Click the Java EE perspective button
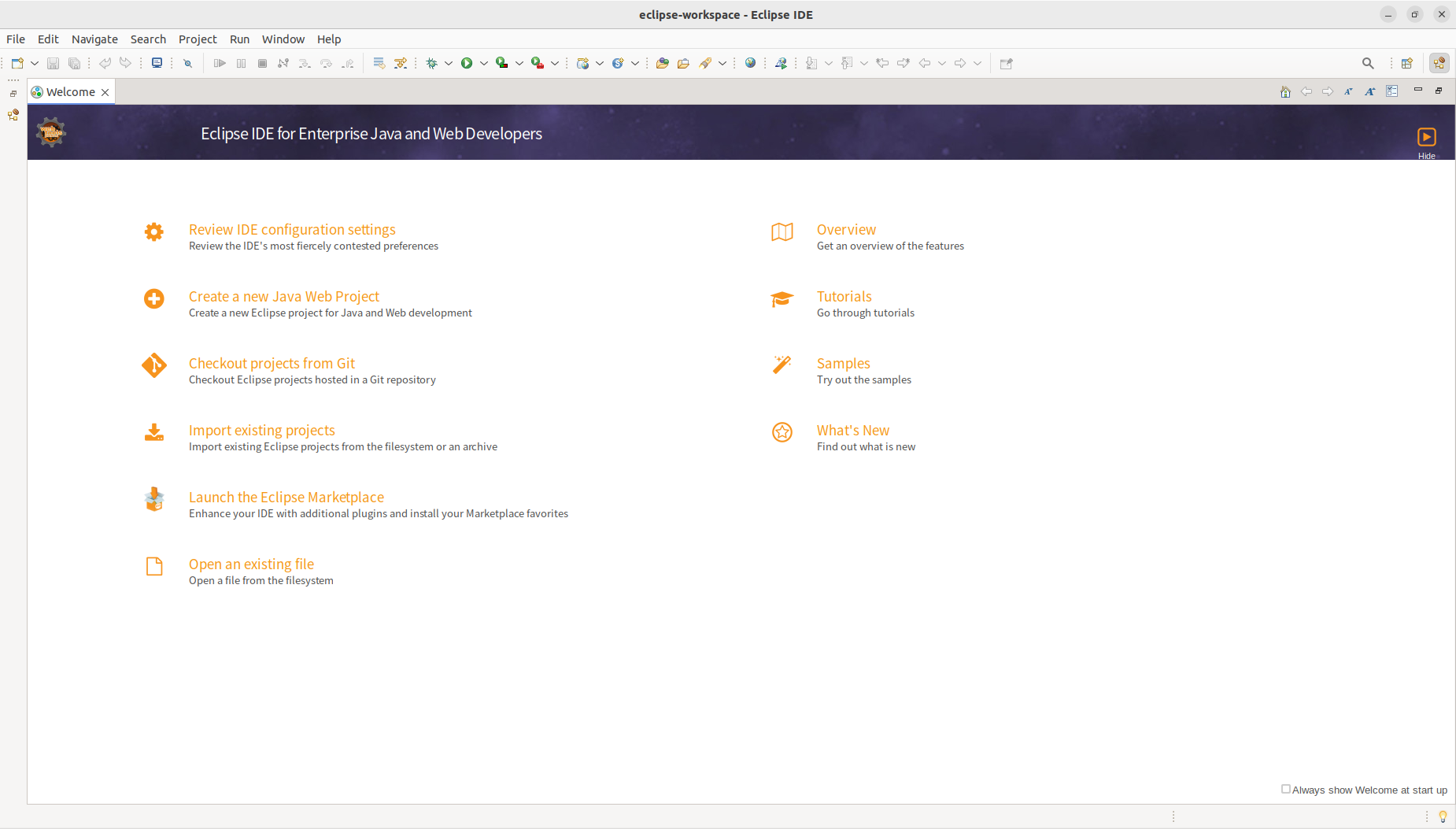 coord(1439,63)
